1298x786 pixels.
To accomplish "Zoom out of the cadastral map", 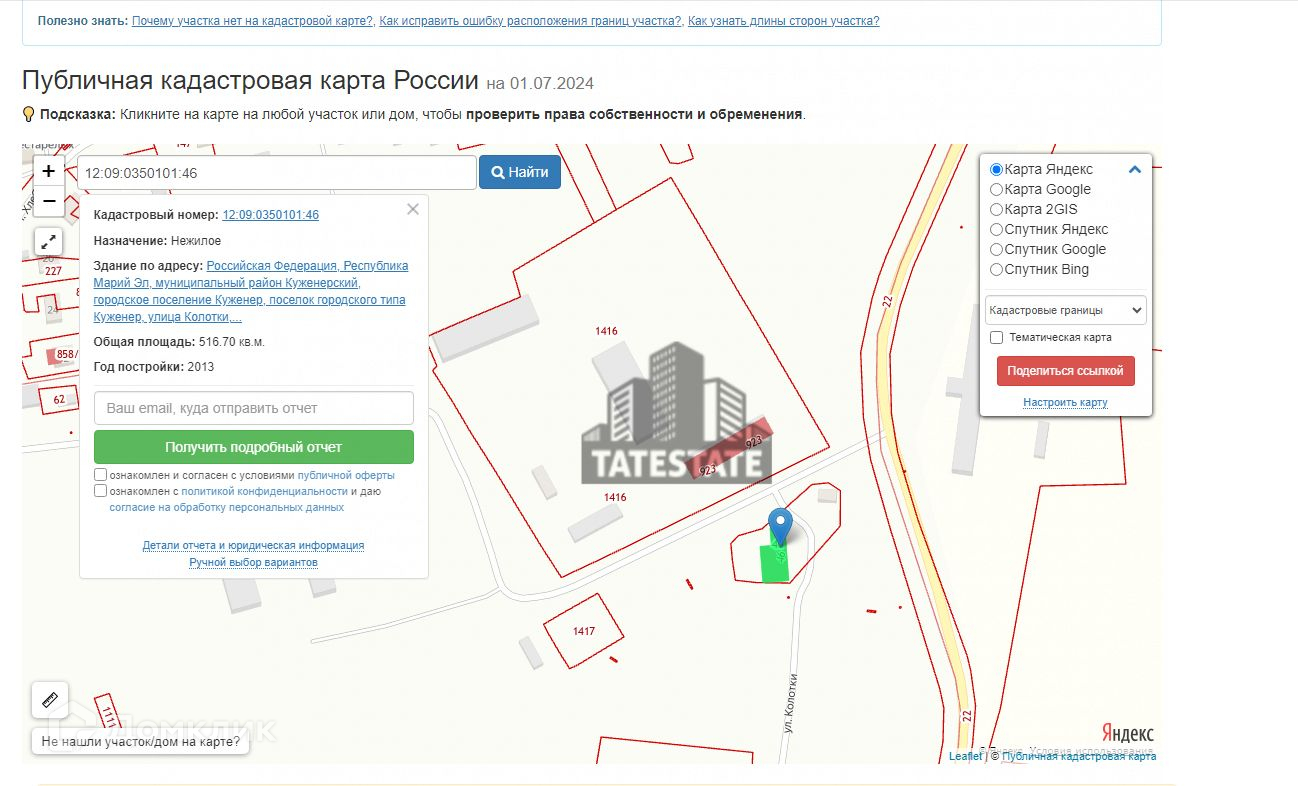I will coord(49,201).
